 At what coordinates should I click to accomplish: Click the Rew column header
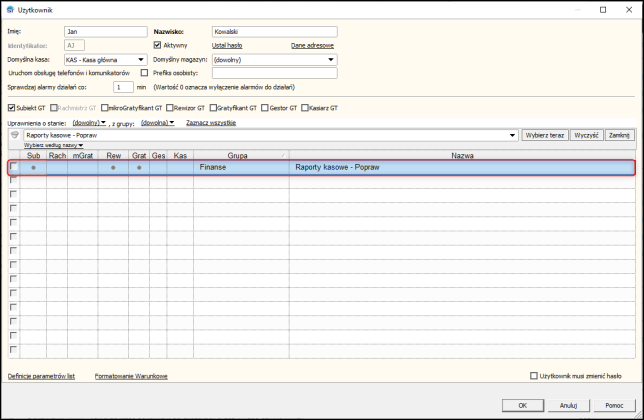pyautogui.click(x=113, y=156)
